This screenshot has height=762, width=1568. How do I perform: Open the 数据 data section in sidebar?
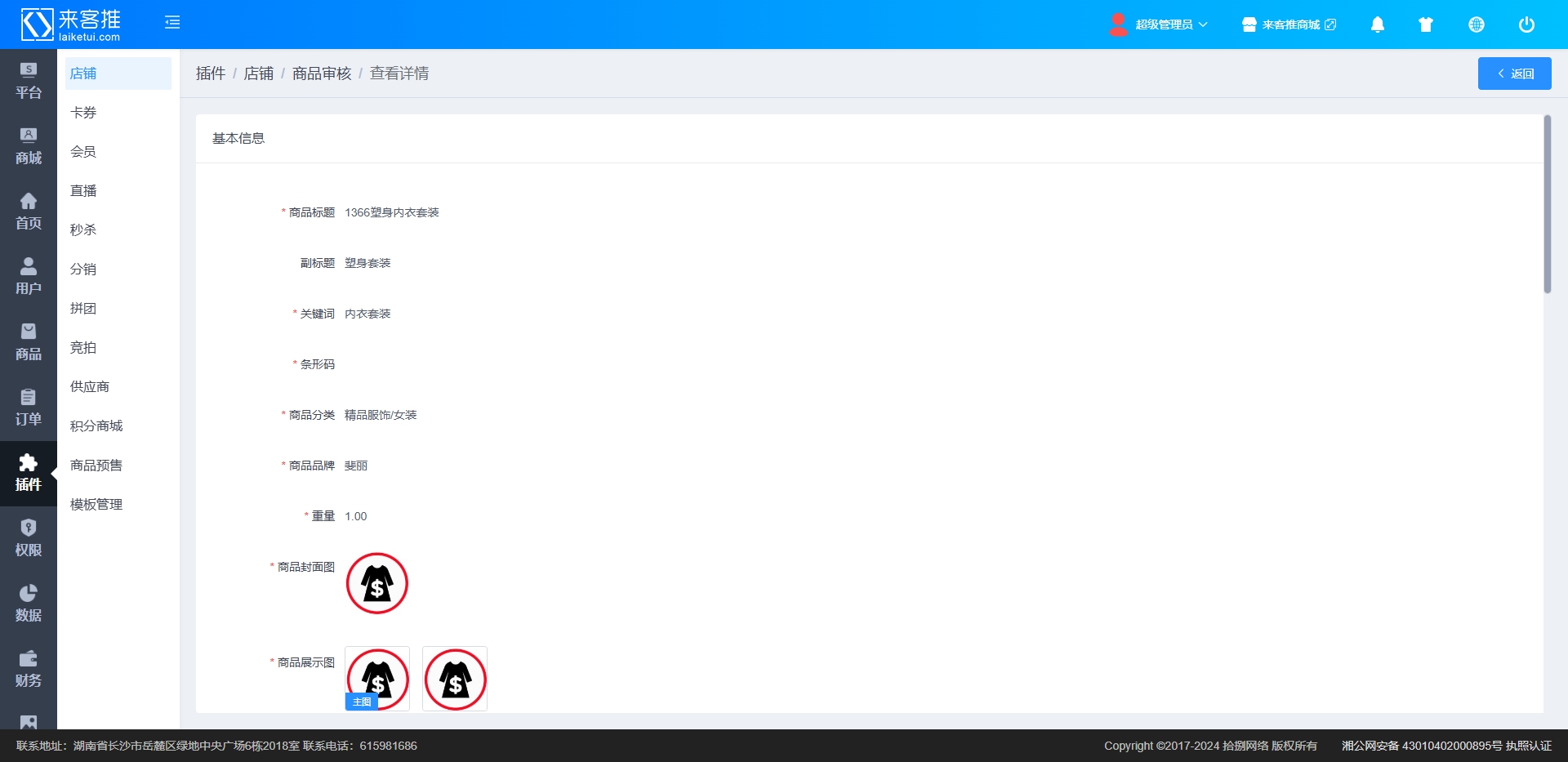pyautogui.click(x=29, y=604)
